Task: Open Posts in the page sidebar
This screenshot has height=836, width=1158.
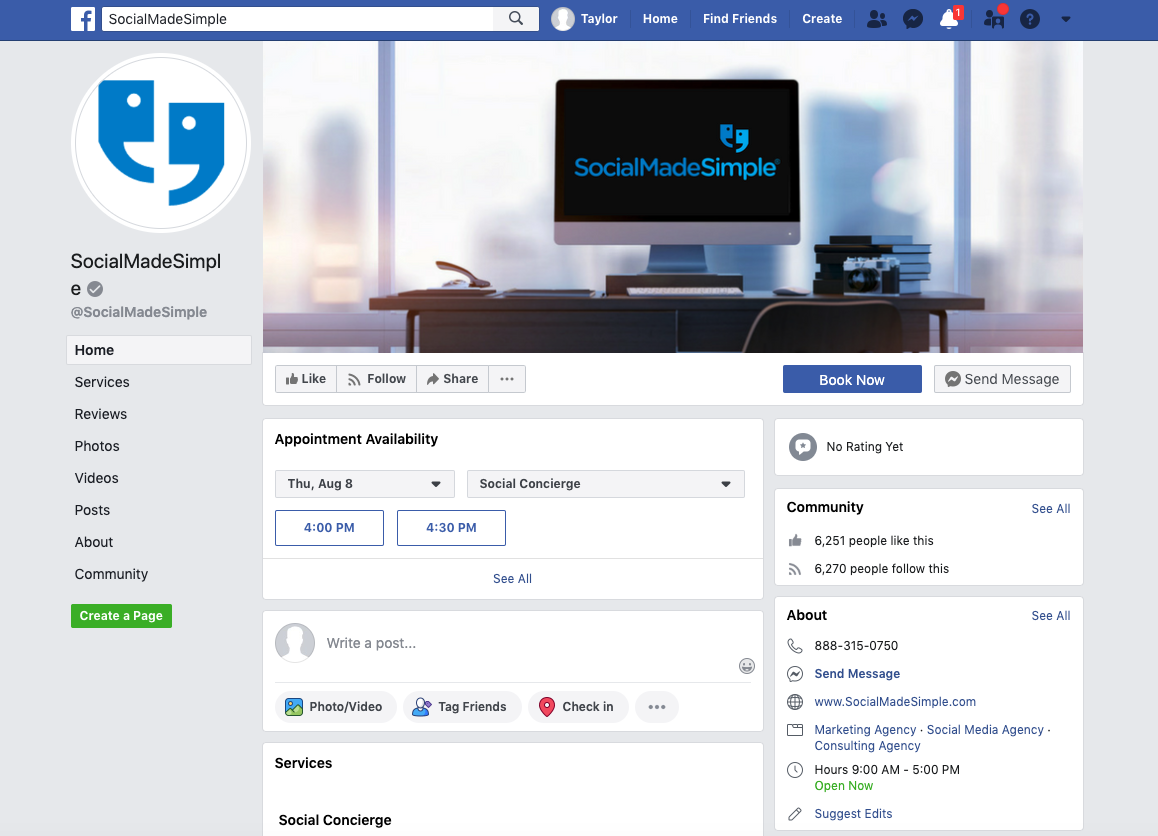Action: (92, 510)
